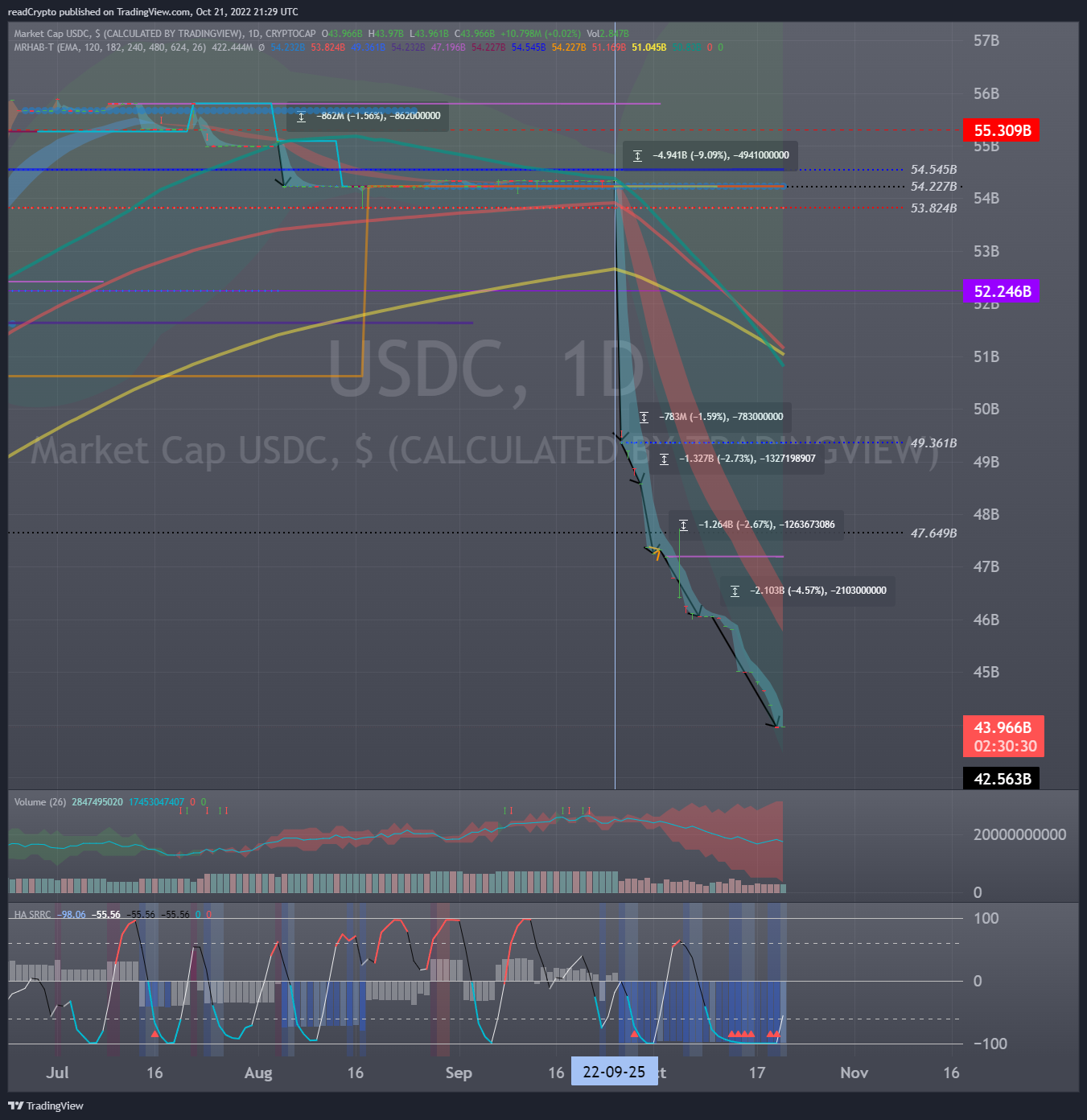Click the 55.309B red price label
Viewport: 1087px width, 1120px height.
1001,130
